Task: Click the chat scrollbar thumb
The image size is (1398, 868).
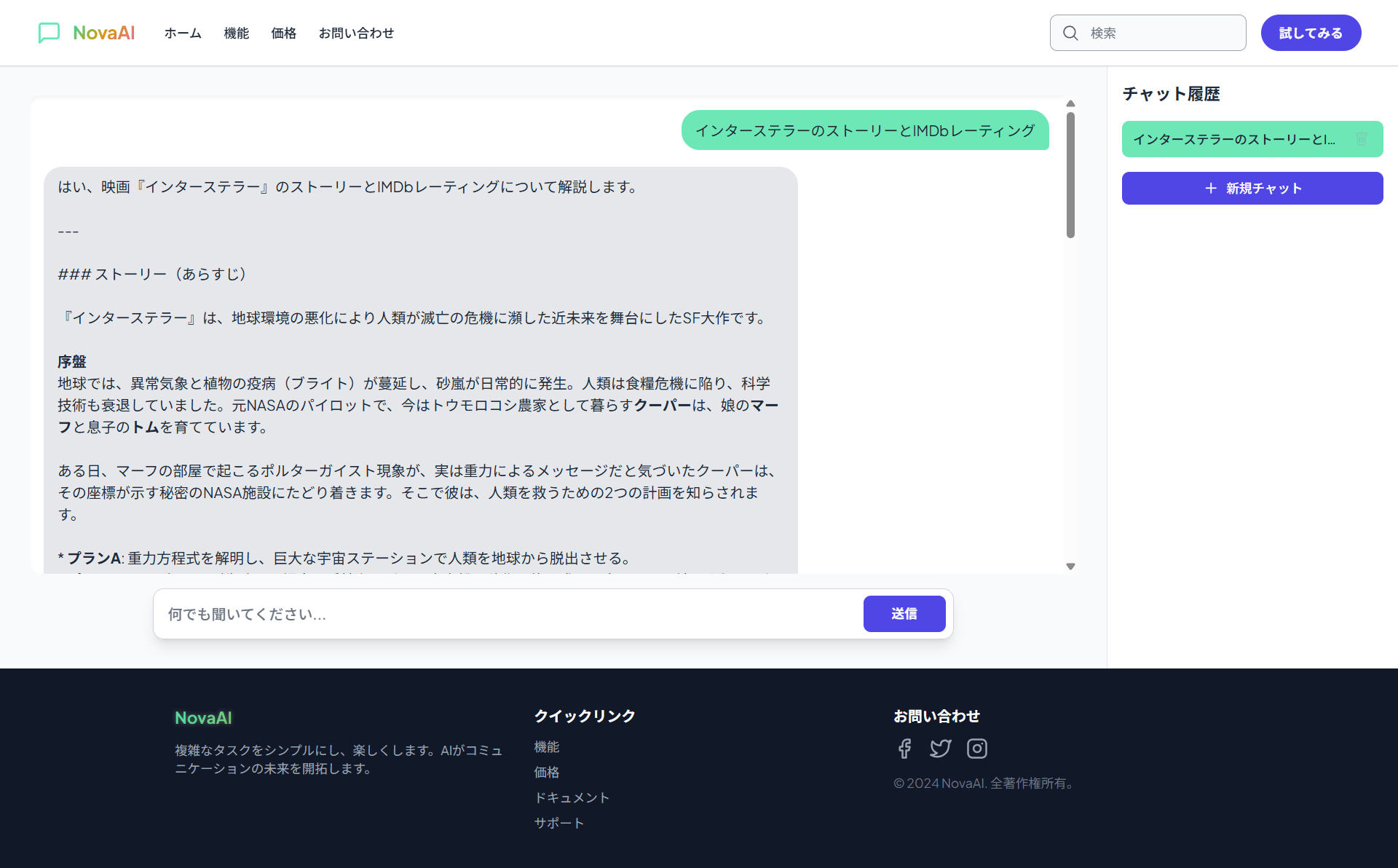Action: point(1070,175)
